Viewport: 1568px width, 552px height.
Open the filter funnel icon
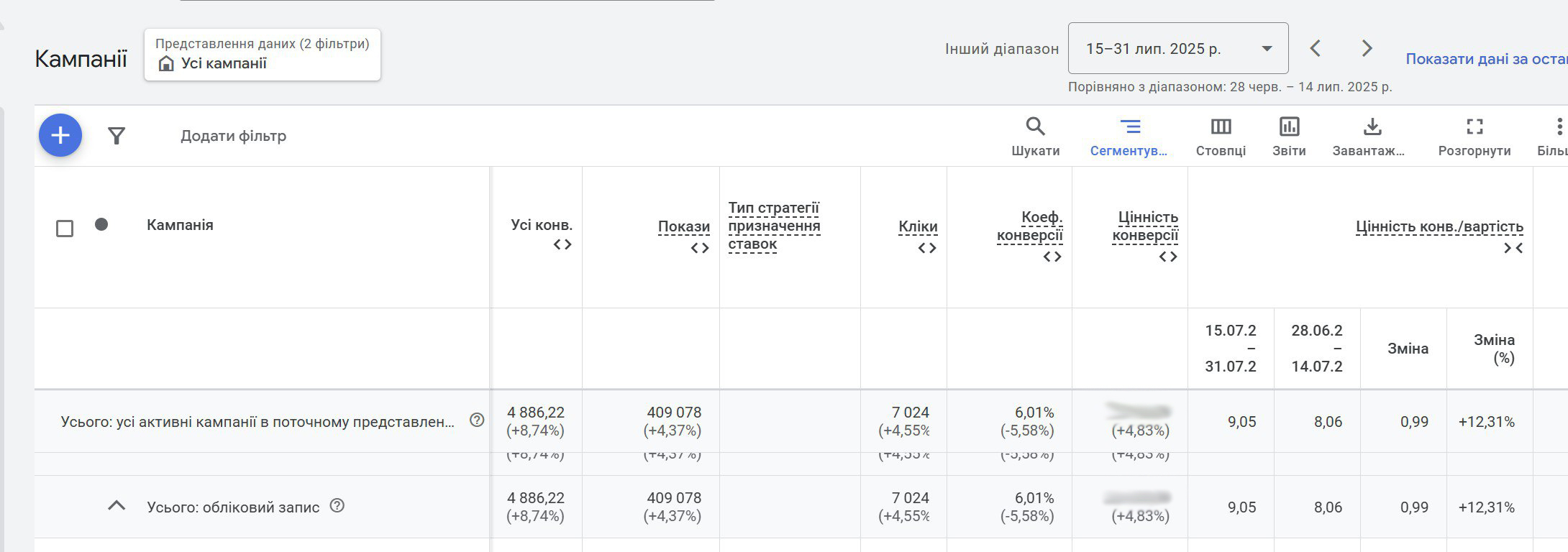[x=117, y=136]
